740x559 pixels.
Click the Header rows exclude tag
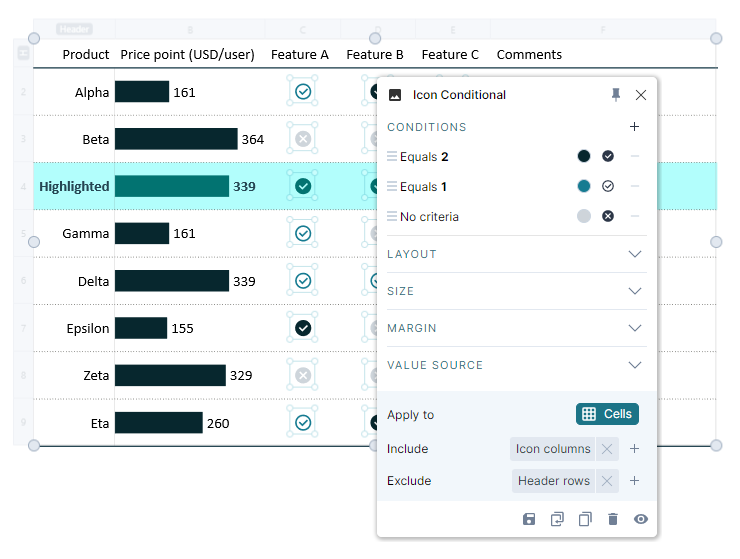pyautogui.click(x=553, y=481)
